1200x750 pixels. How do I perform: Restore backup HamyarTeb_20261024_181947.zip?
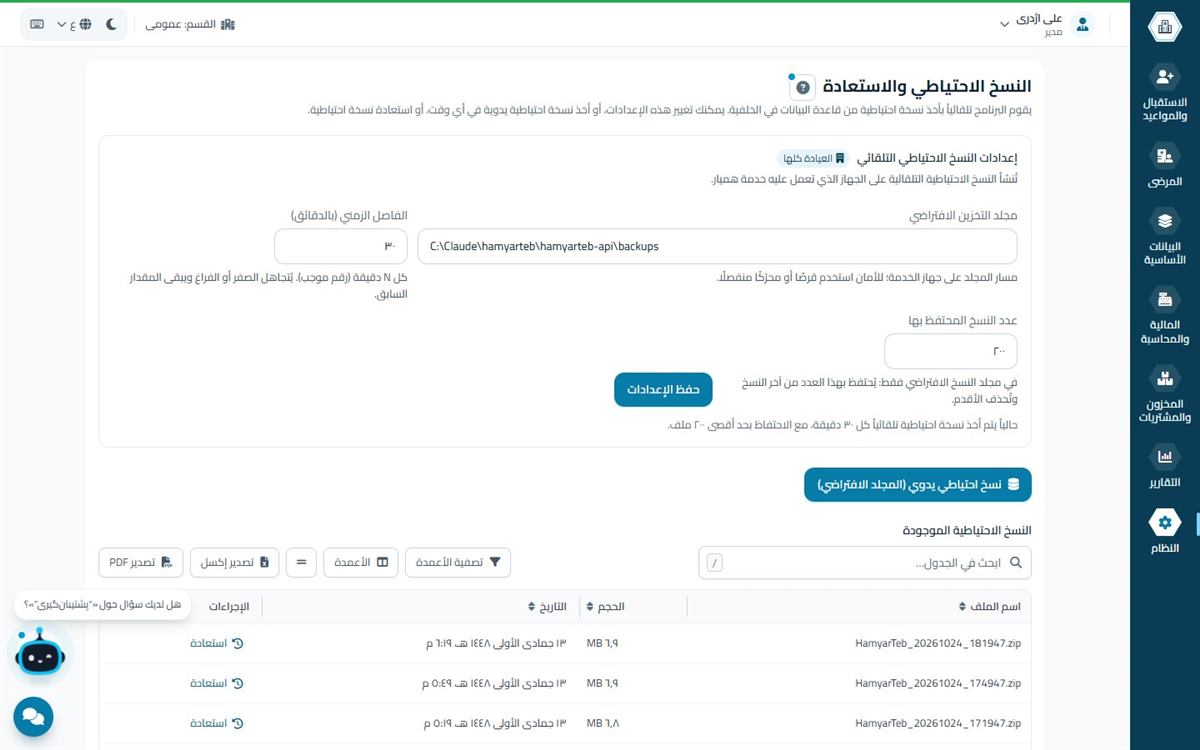coord(217,643)
